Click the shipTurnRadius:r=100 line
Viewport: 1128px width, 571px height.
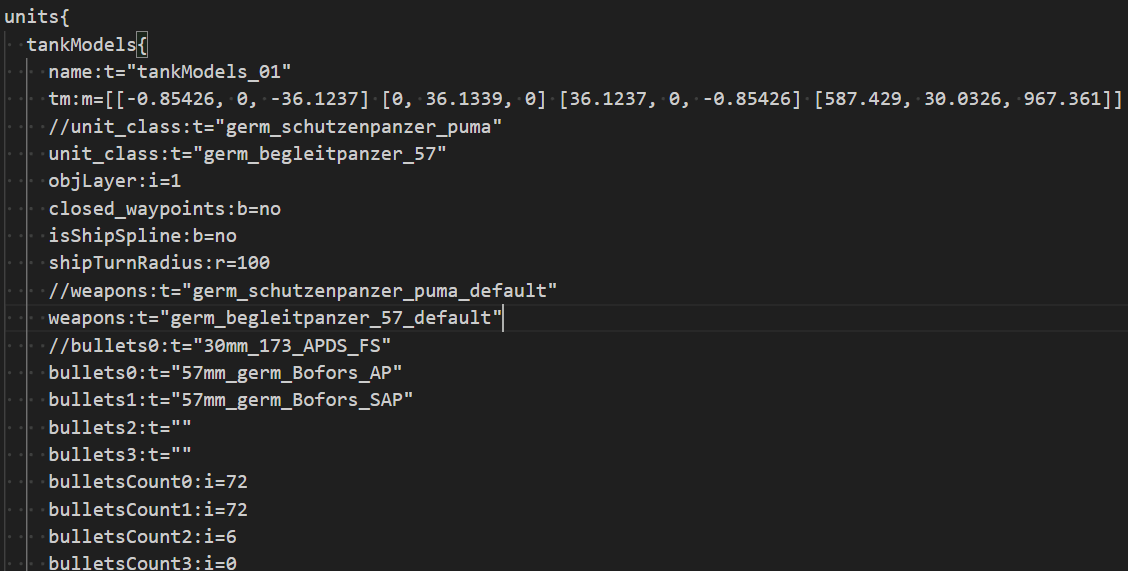(159, 263)
